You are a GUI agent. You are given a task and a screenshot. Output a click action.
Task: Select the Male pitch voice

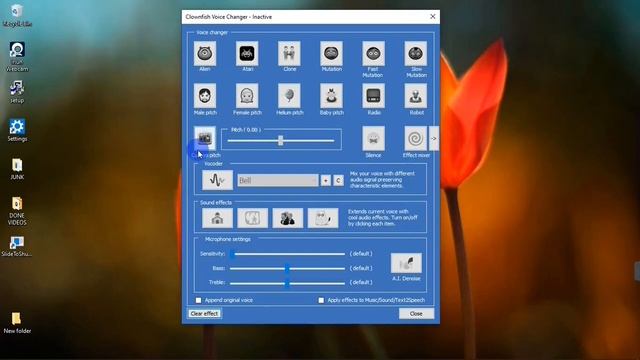click(x=205, y=96)
